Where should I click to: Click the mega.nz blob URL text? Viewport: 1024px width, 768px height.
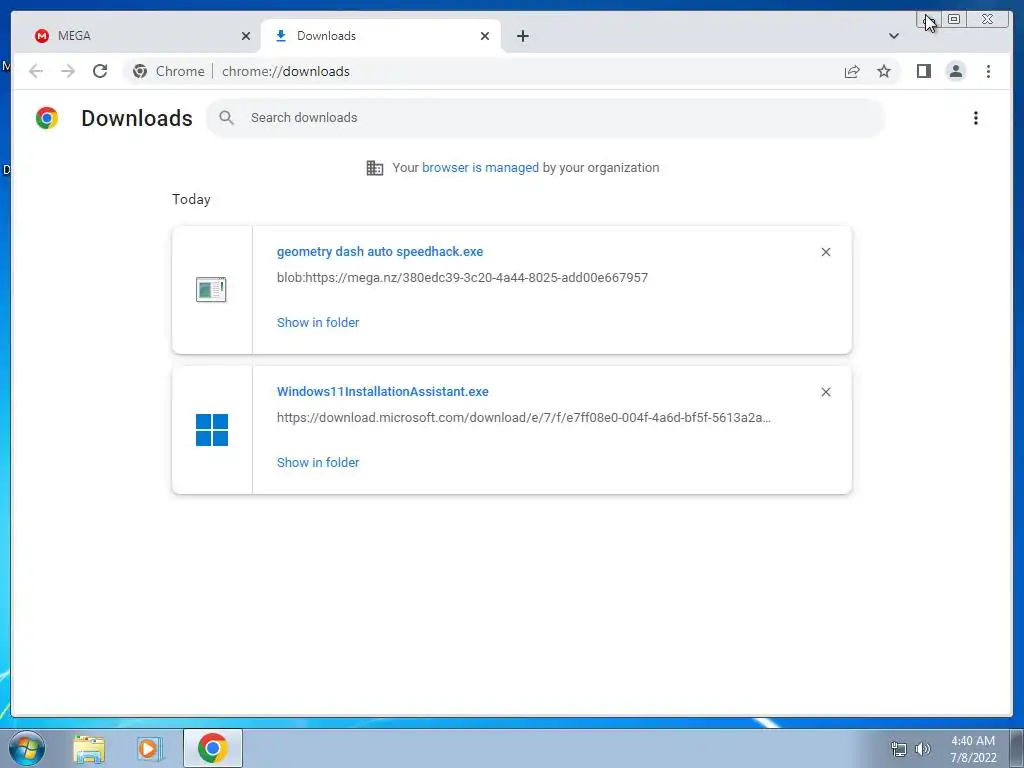tap(462, 278)
